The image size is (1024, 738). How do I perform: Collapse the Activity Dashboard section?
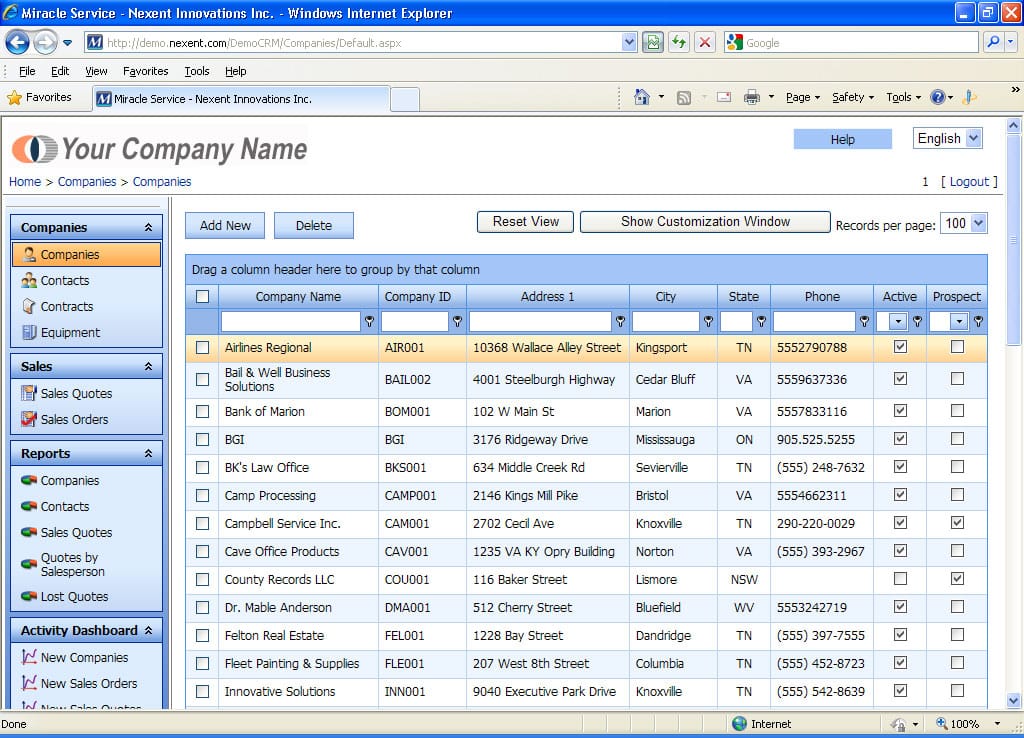coord(148,630)
